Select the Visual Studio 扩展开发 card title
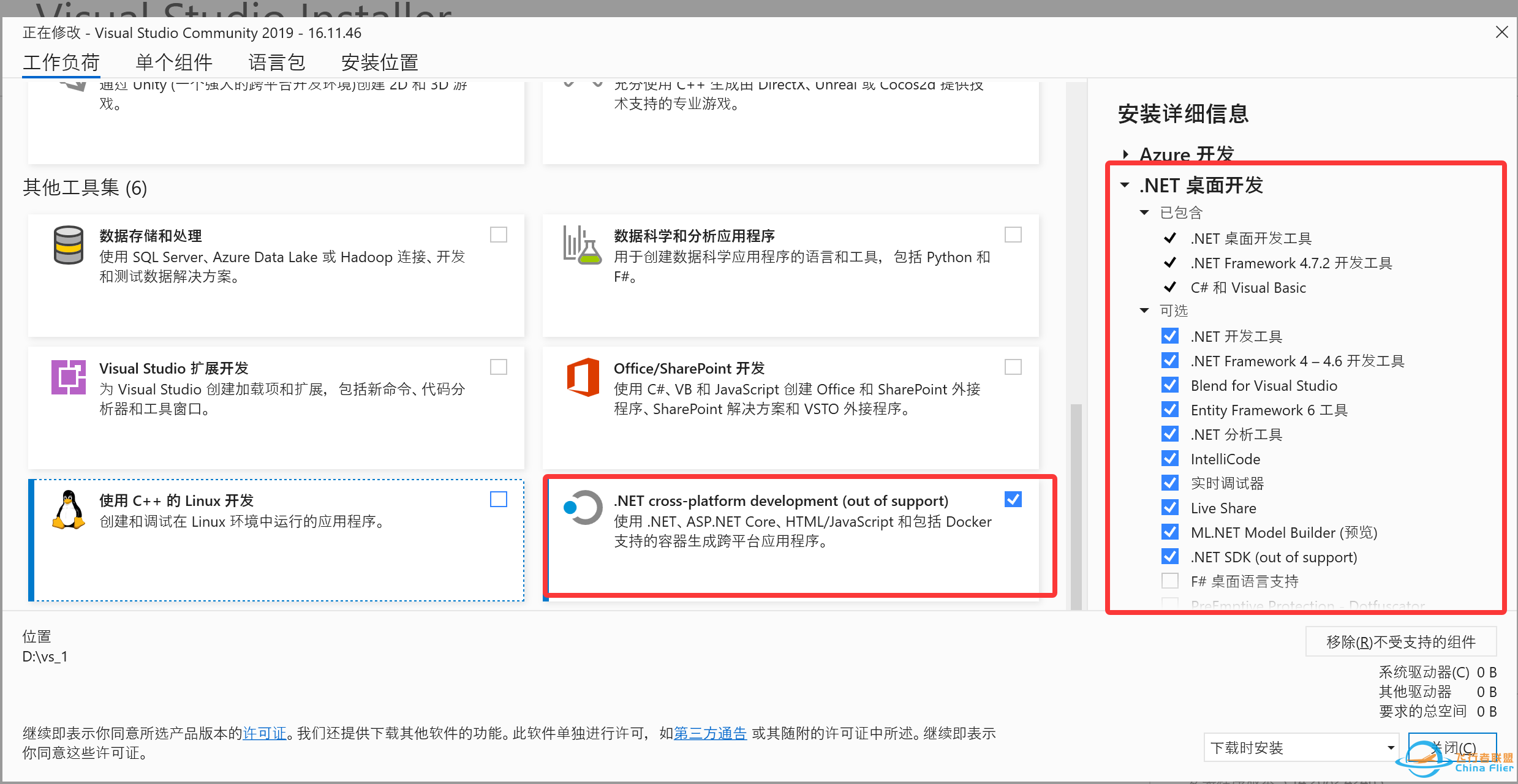The height and width of the screenshot is (784, 1518). (174, 368)
